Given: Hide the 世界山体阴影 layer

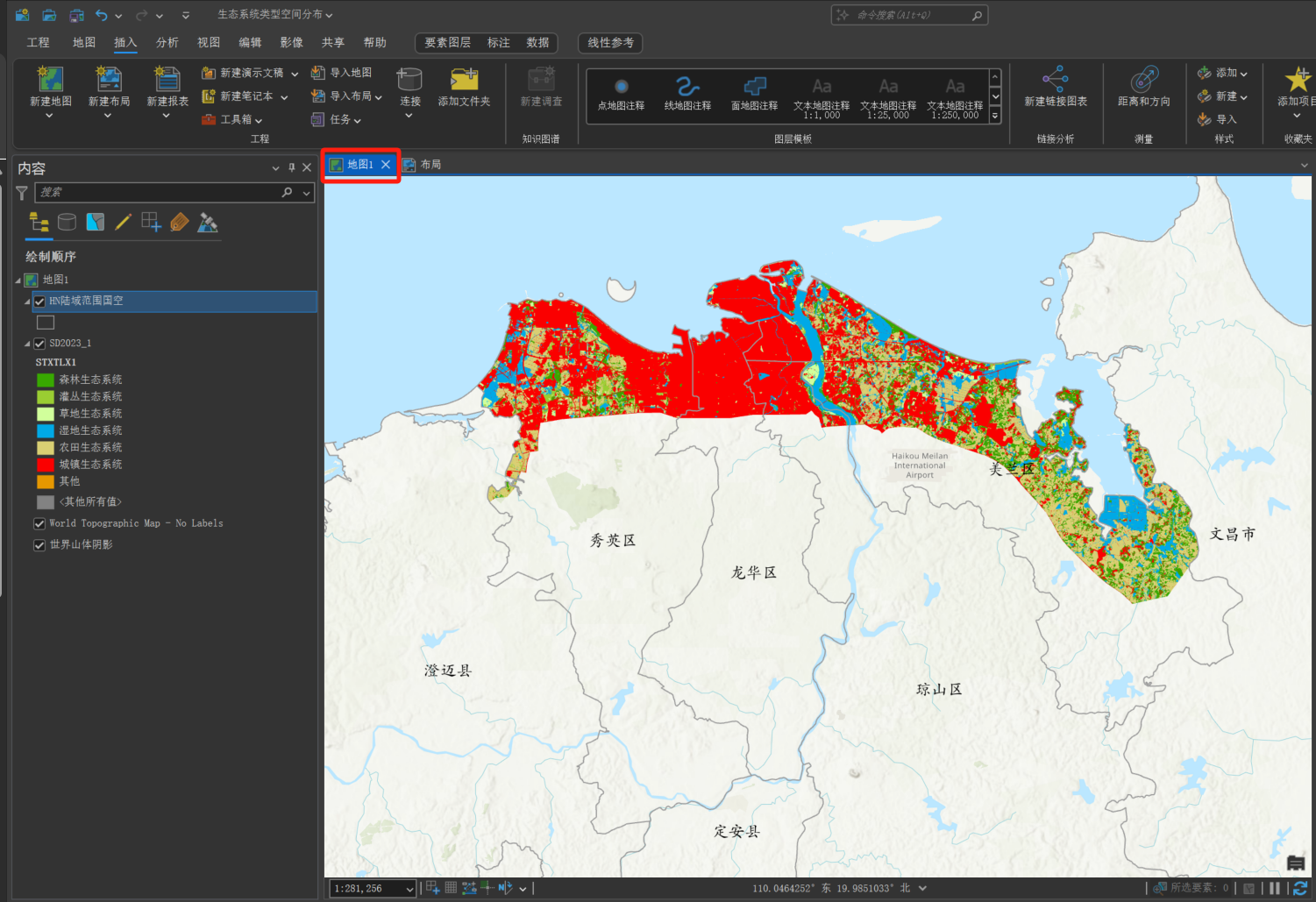Looking at the screenshot, I should (x=39, y=545).
